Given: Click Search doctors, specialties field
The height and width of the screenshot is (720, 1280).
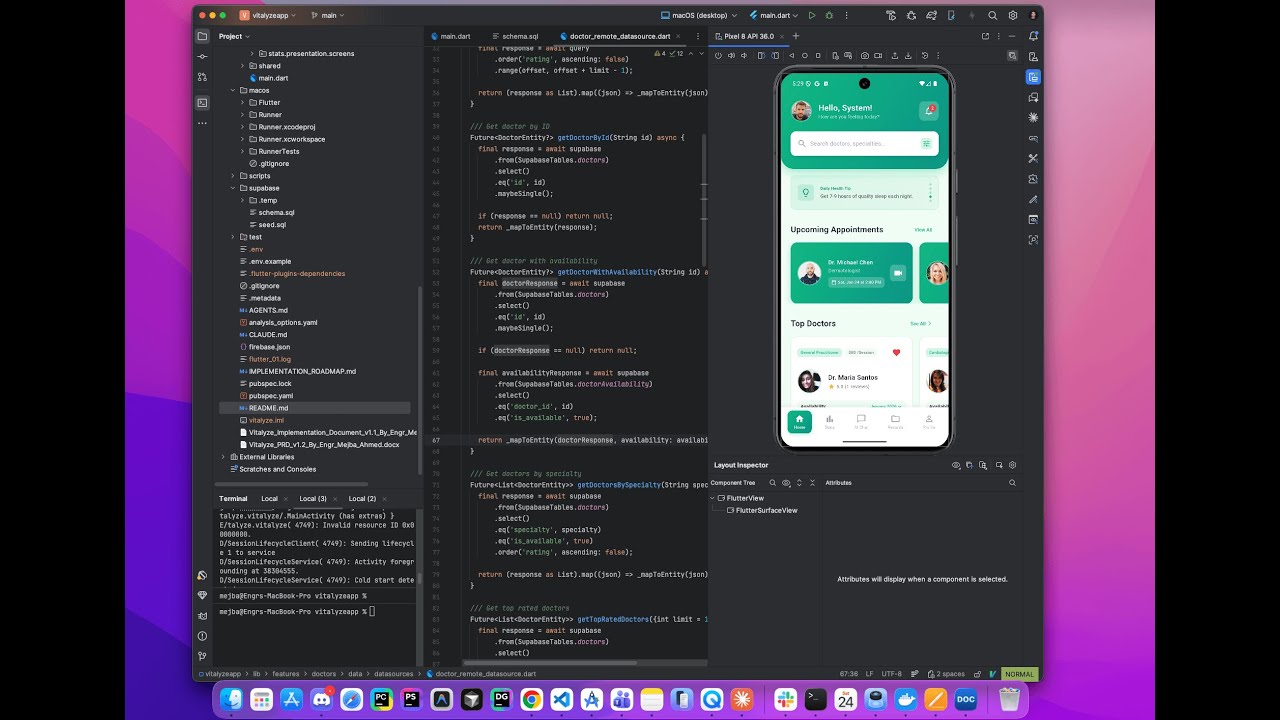Looking at the screenshot, I should pyautogui.click(x=864, y=143).
